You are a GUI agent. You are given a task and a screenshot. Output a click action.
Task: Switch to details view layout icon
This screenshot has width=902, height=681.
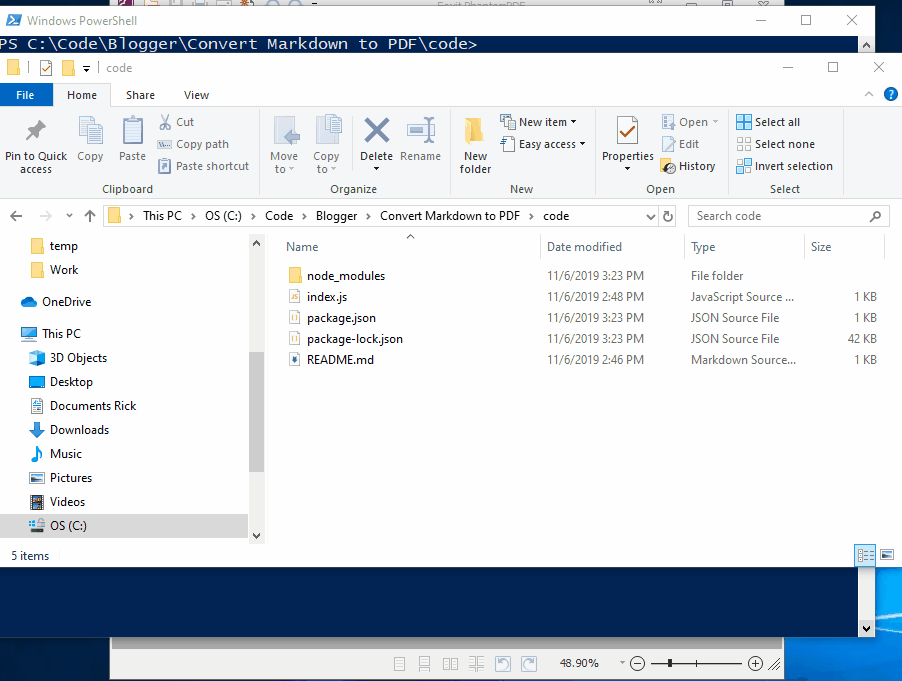(865, 555)
